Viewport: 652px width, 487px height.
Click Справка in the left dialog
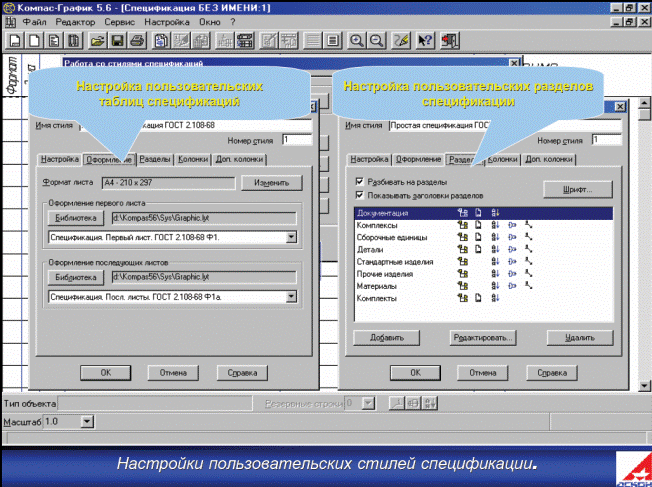click(x=242, y=373)
